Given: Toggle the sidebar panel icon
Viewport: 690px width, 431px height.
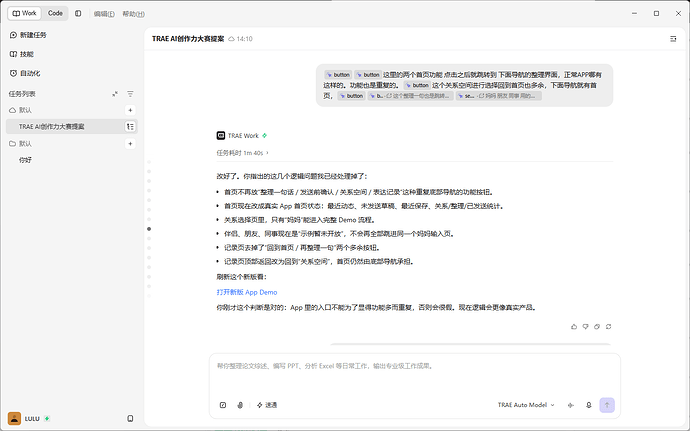Looking at the screenshot, I should click(x=78, y=13).
